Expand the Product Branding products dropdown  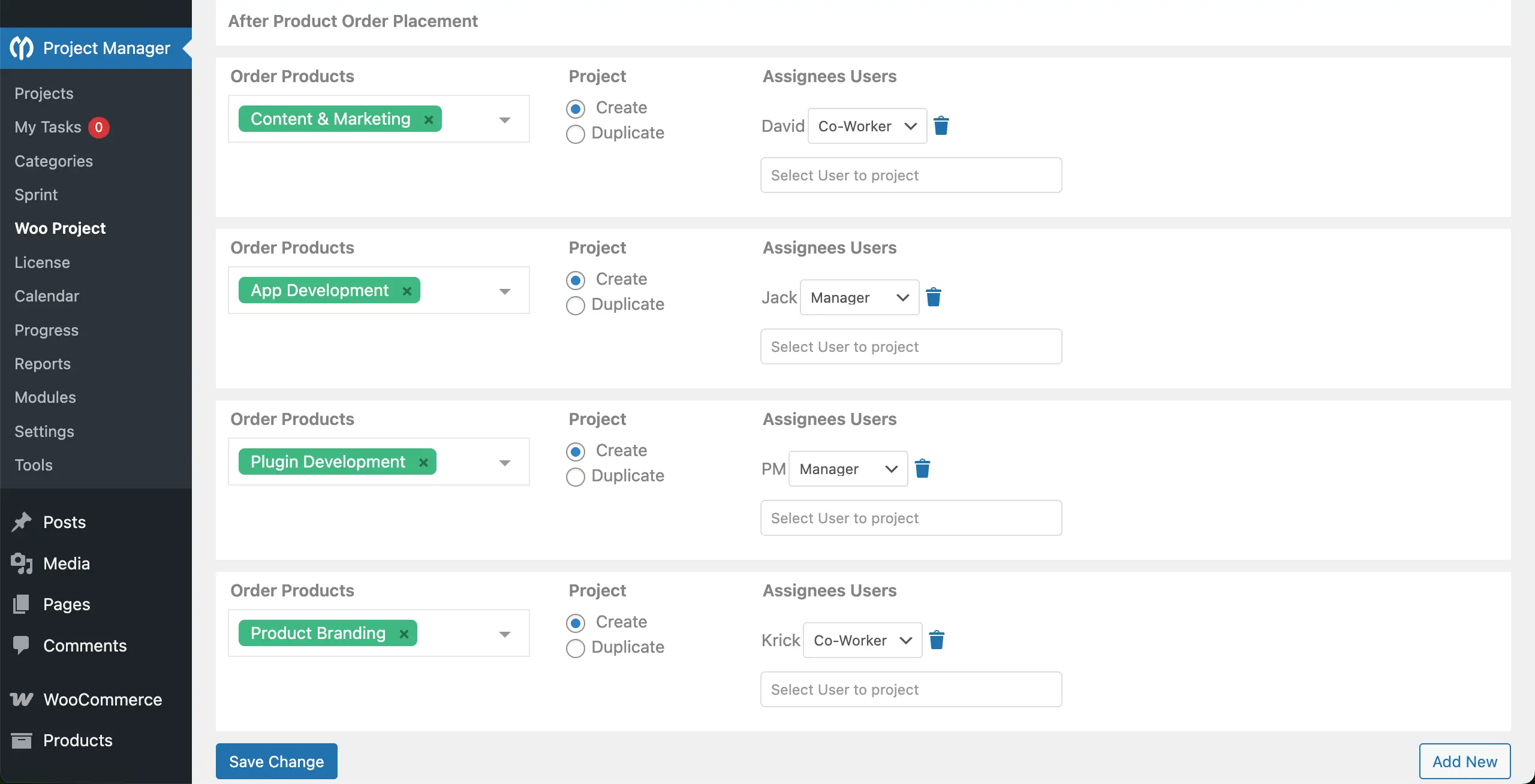tap(505, 634)
